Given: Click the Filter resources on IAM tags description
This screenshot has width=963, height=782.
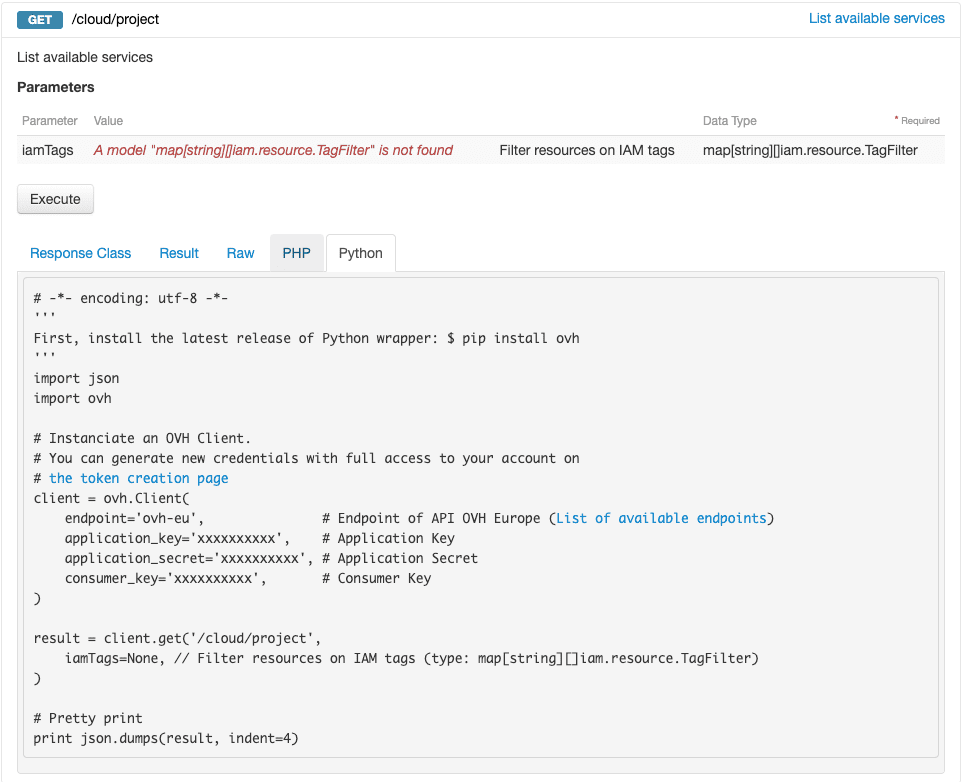Looking at the screenshot, I should pos(587,151).
